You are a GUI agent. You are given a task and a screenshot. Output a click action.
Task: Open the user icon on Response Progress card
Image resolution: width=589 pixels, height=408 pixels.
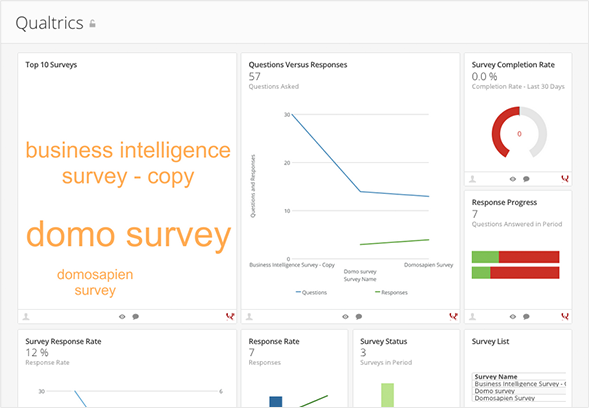pyautogui.click(x=473, y=317)
